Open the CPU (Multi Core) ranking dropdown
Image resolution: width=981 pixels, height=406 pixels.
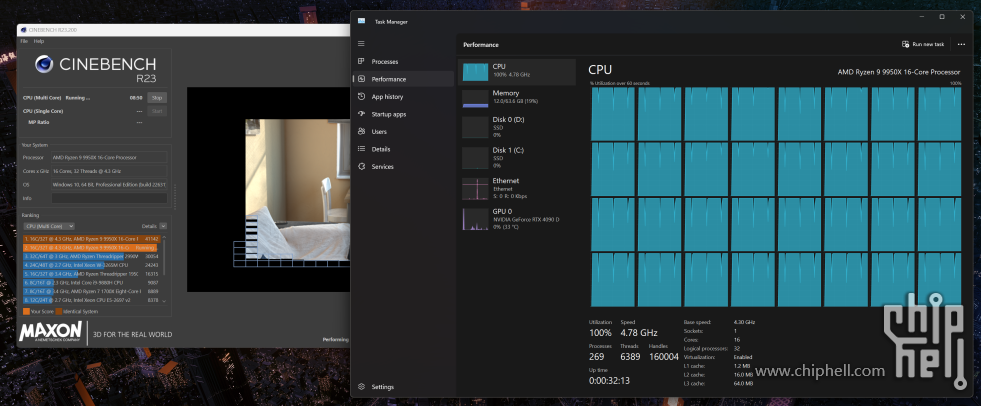pos(49,226)
